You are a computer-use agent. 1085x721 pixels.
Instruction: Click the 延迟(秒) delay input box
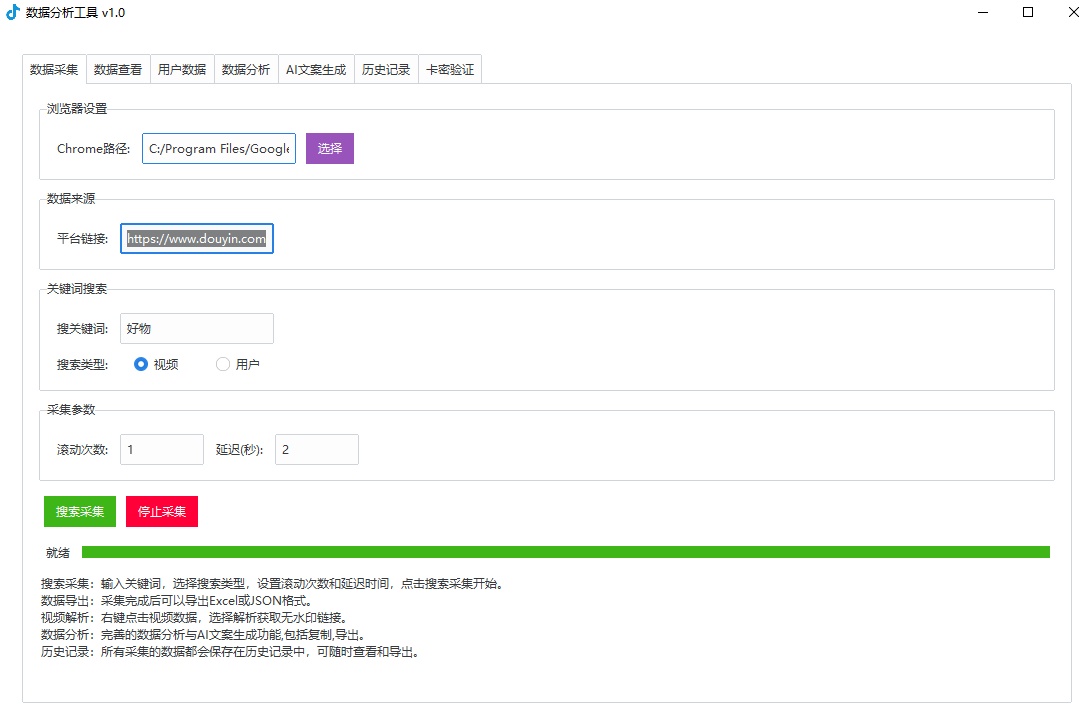coord(317,449)
